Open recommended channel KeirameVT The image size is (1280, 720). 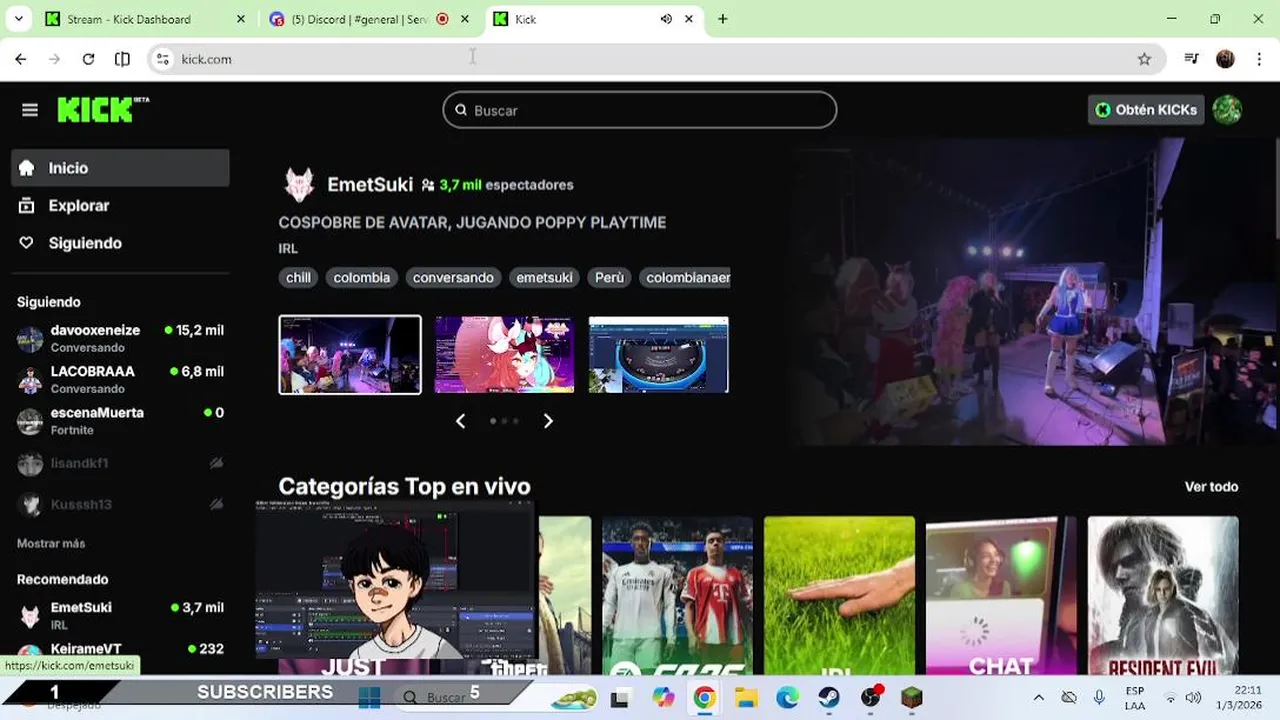pos(120,650)
